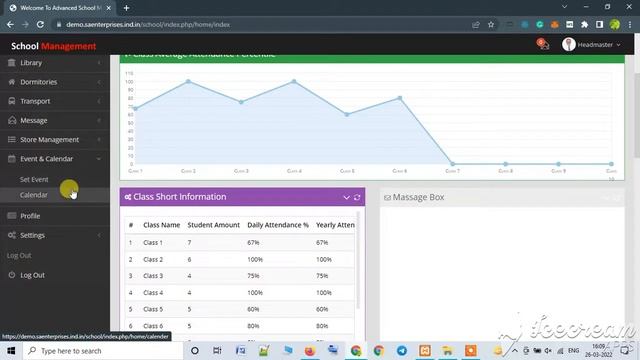This screenshot has width=640, height=360.
Task: Click the page vertical scrollbar
Action: coord(637,115)
